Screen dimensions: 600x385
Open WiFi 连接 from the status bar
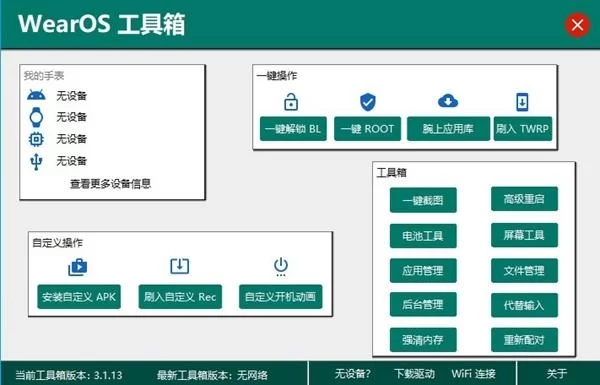tap(474, 374)
